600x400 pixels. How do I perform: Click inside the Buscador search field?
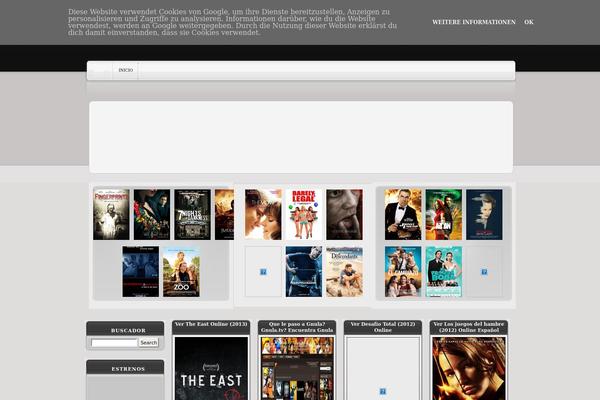pos(114,343)
